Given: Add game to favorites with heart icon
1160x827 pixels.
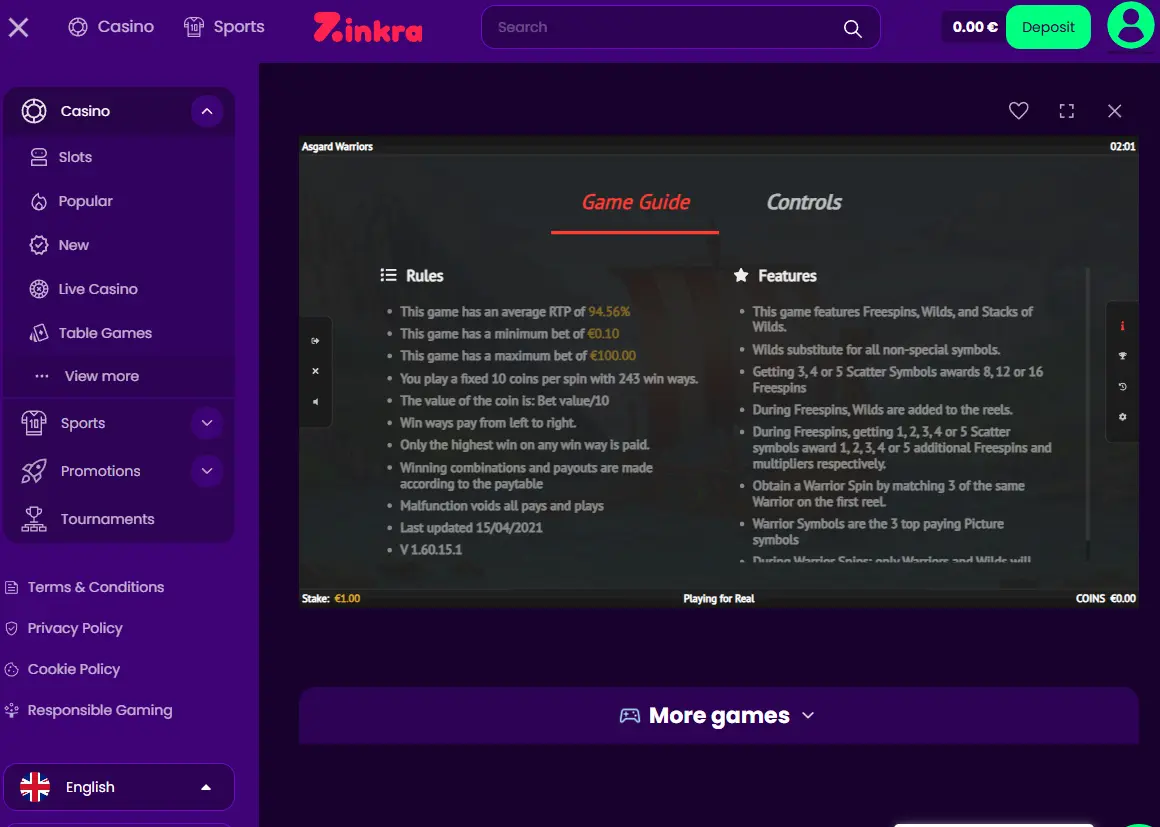Looking at the screenshot, I should tap(1018, 111).
